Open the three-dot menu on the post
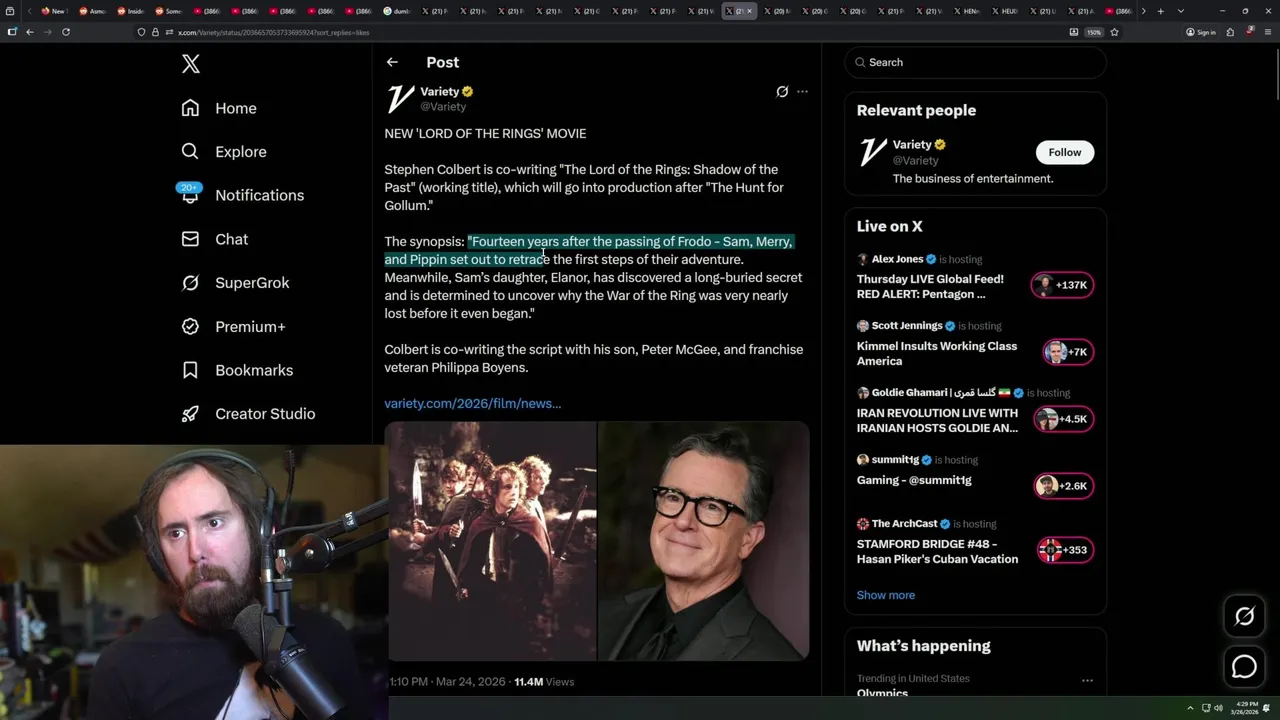This screenshot has width=1280, height=720. point(802,91)
